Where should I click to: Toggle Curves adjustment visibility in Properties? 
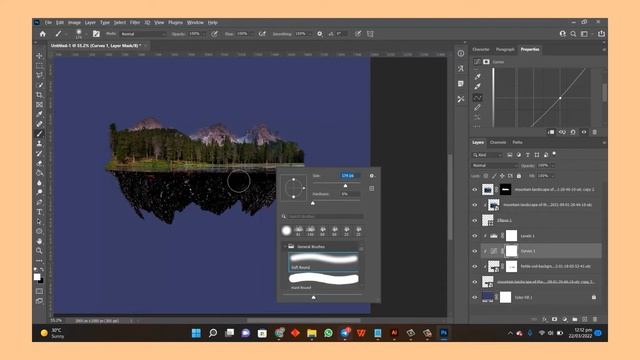pos(584,132)
